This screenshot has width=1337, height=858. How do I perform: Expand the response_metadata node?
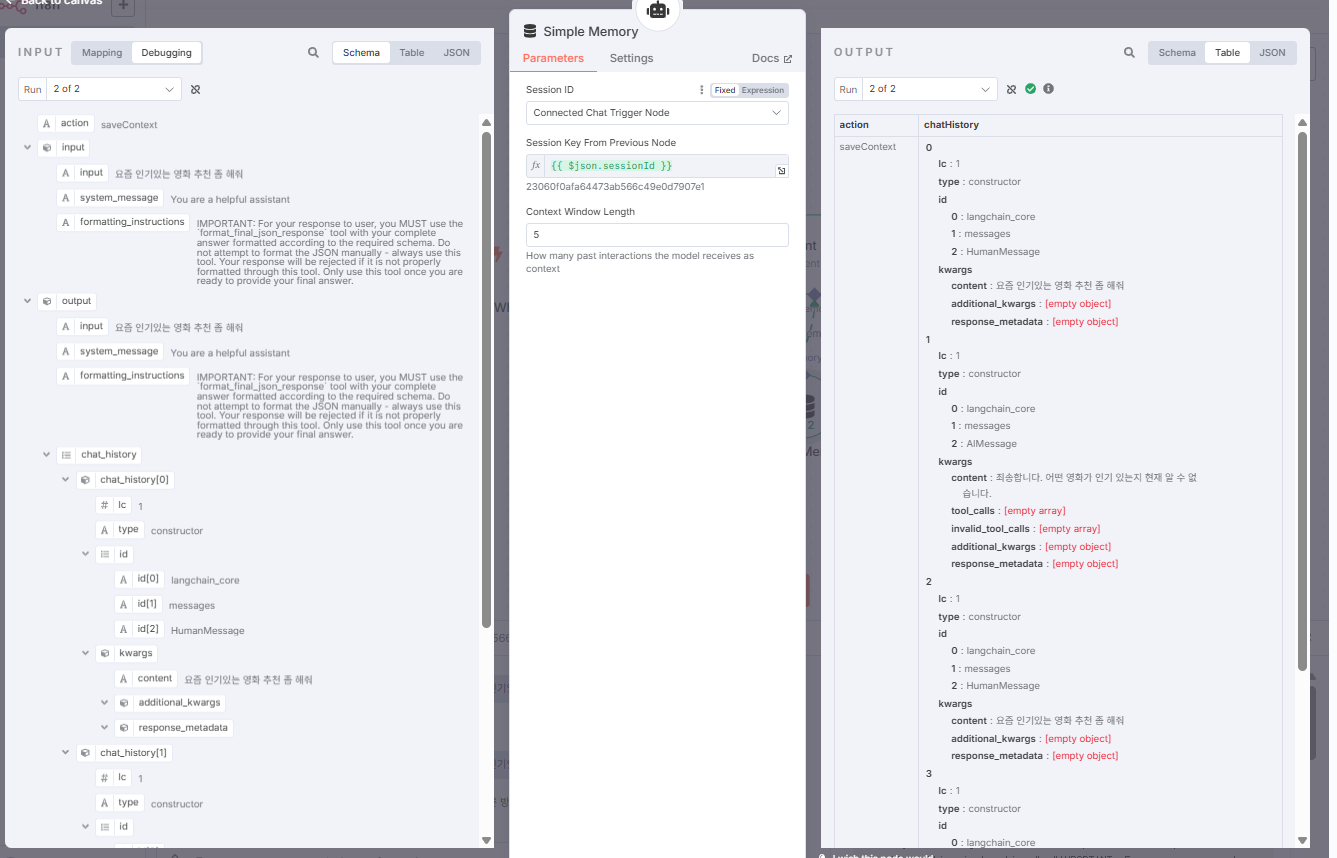click(104, 728)
